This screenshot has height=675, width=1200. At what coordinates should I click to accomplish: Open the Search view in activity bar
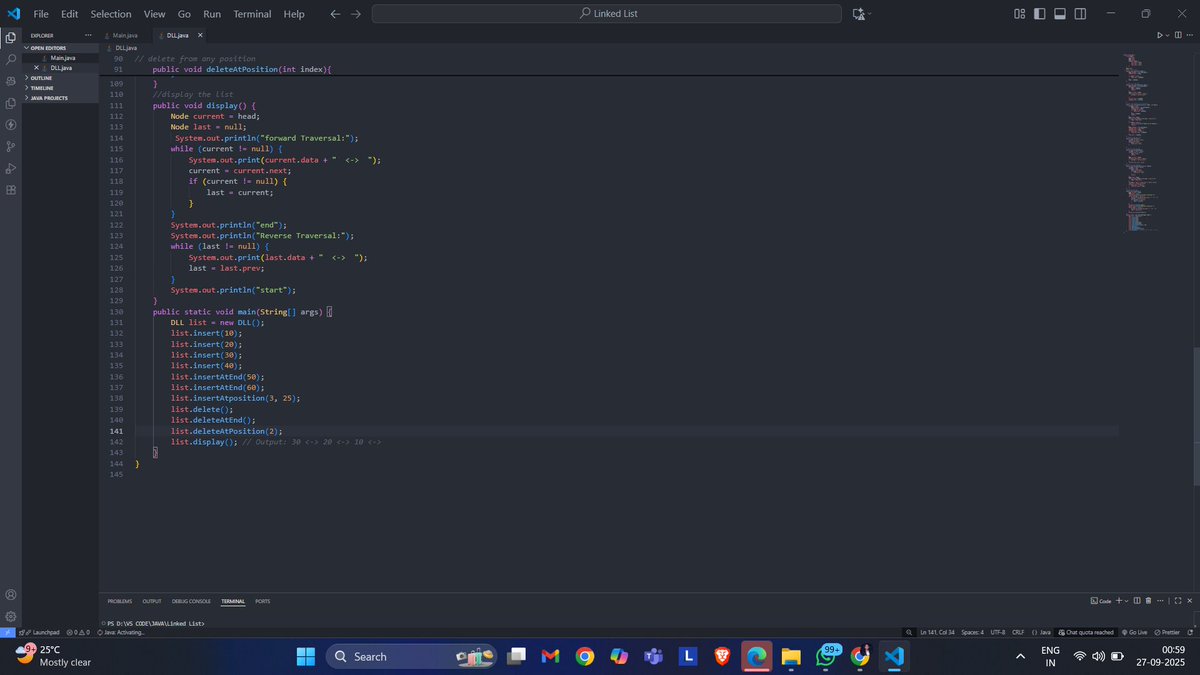[11, 59]
